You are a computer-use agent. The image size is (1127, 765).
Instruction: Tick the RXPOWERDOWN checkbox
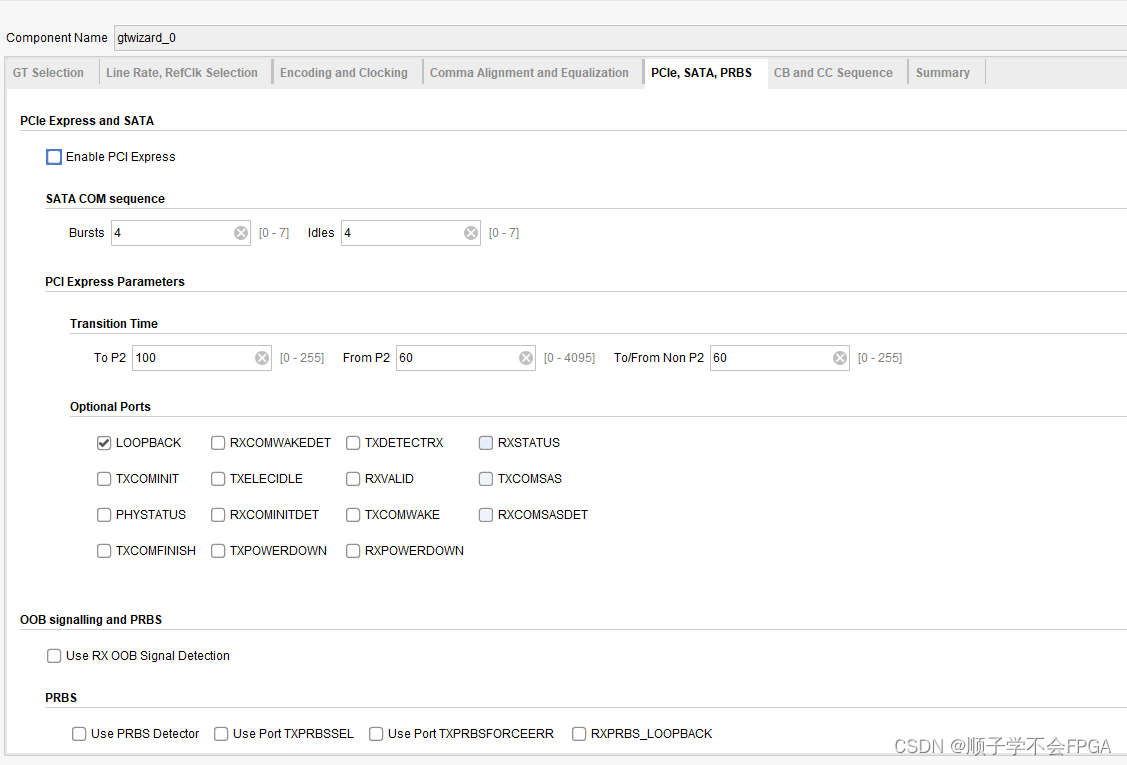point(353,551)
